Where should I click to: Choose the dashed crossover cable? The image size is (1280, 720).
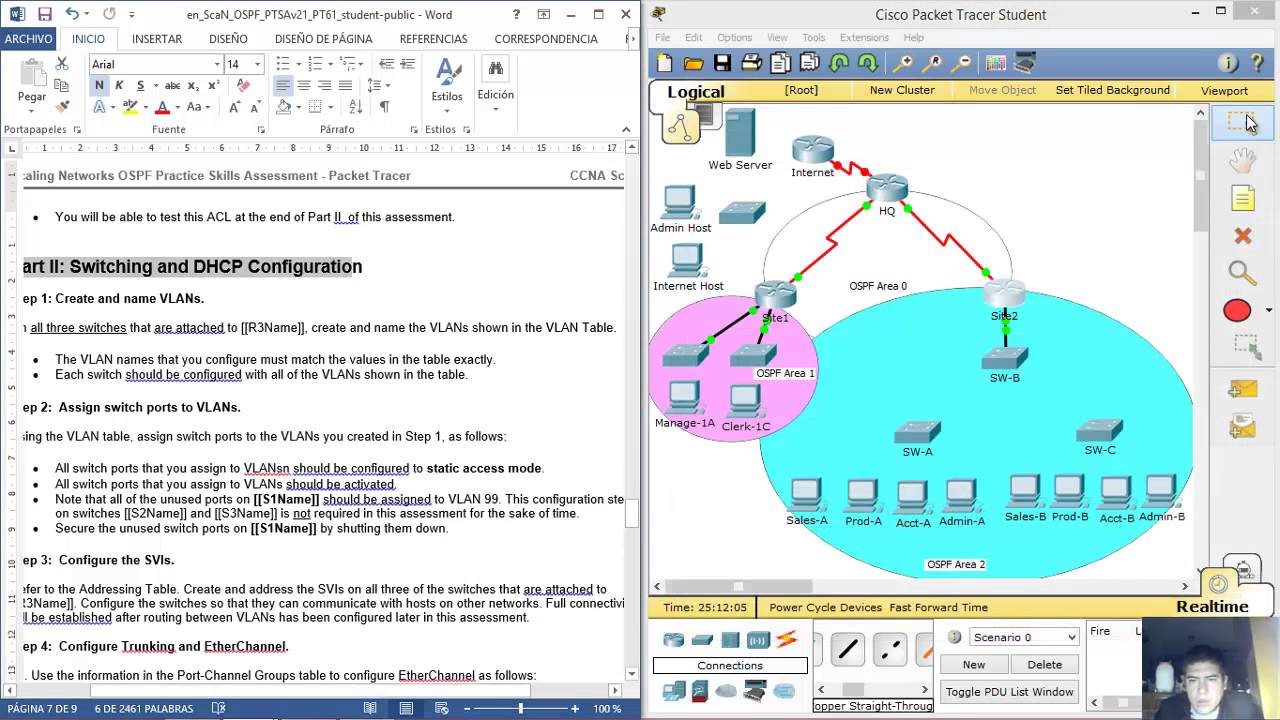point(889,650)
